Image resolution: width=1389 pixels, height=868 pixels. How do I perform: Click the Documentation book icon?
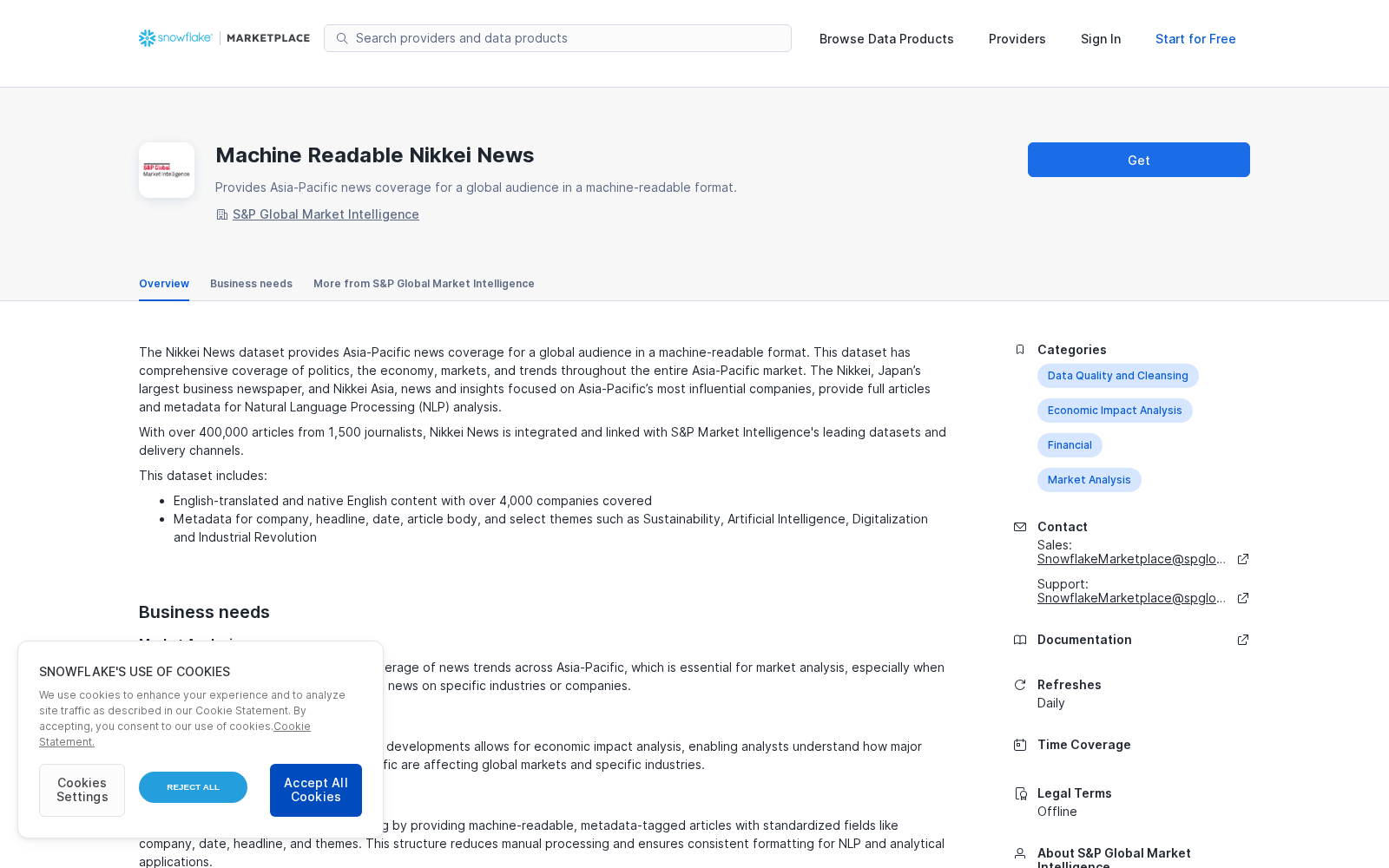coord(1020,640)
